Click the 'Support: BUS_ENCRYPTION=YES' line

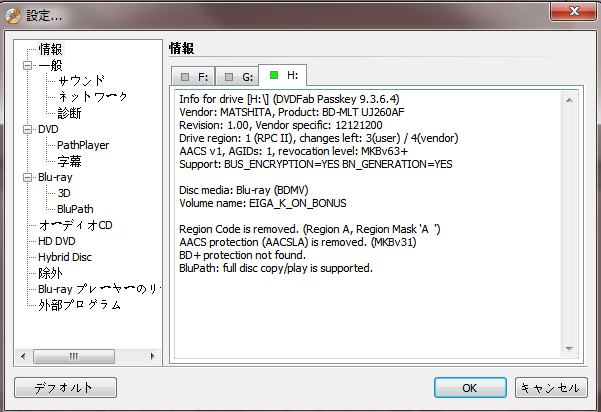click(315, 164)
